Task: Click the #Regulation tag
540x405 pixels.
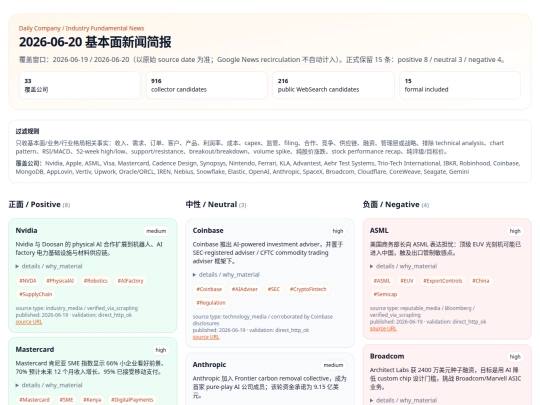Action: pos(211,303)
